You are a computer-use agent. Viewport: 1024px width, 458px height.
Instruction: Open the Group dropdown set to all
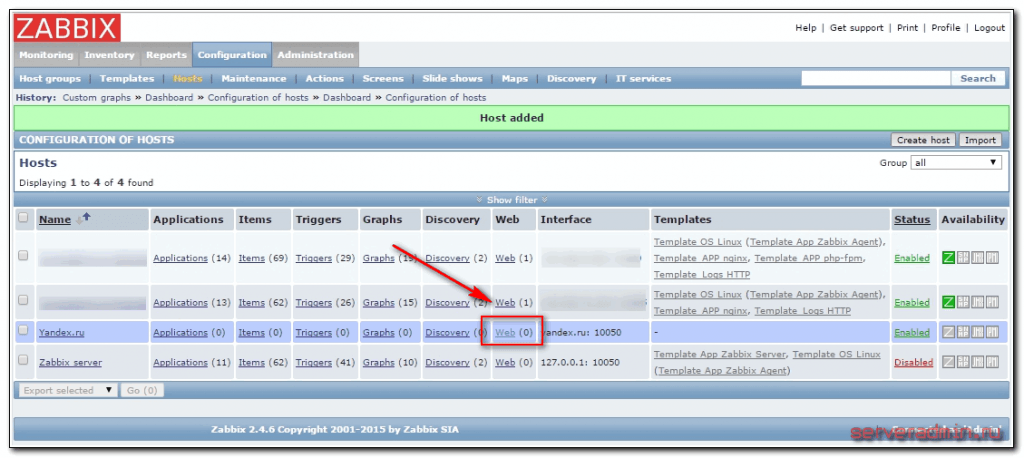point(956,162)
